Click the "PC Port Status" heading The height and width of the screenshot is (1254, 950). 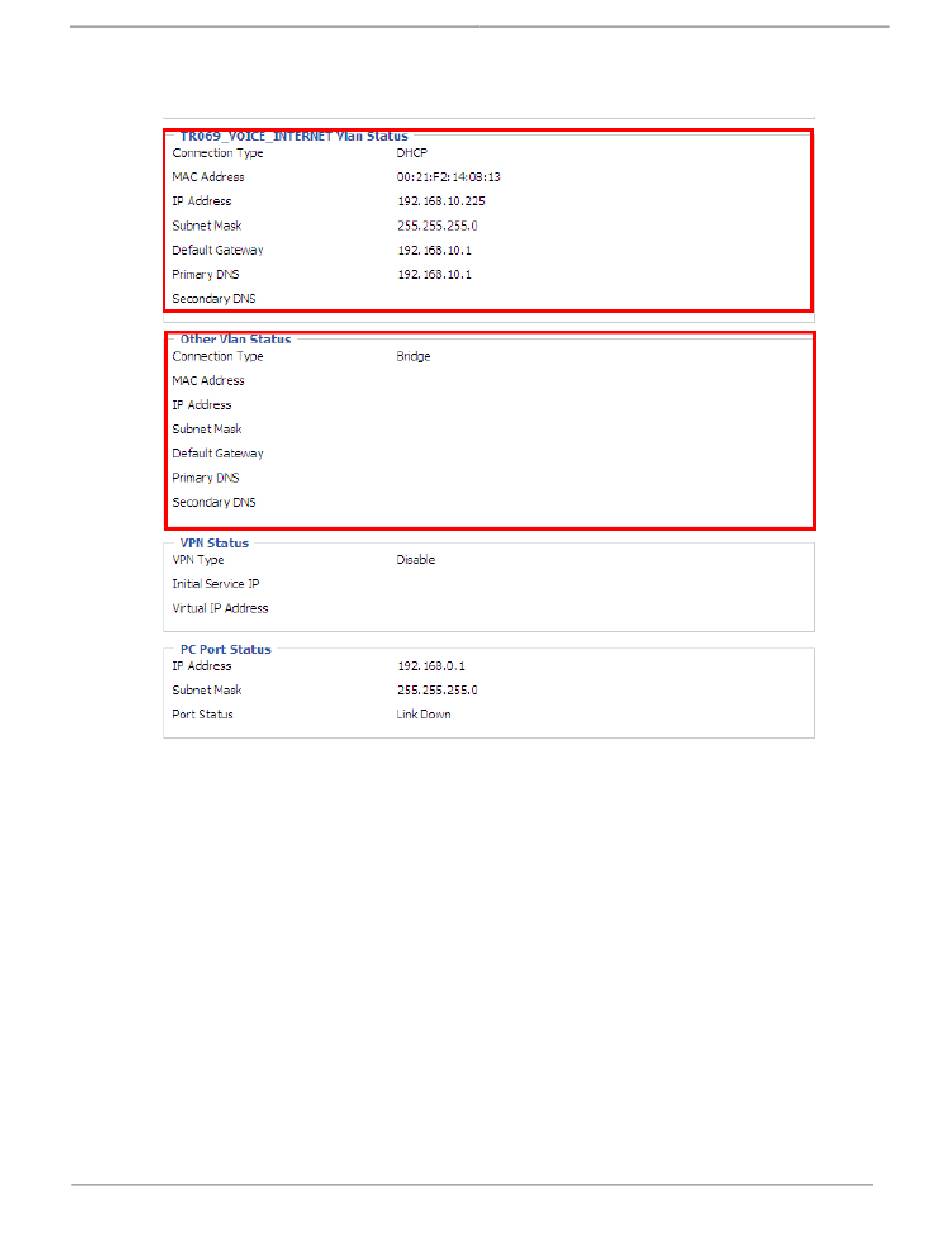click(x=225, y=650)
